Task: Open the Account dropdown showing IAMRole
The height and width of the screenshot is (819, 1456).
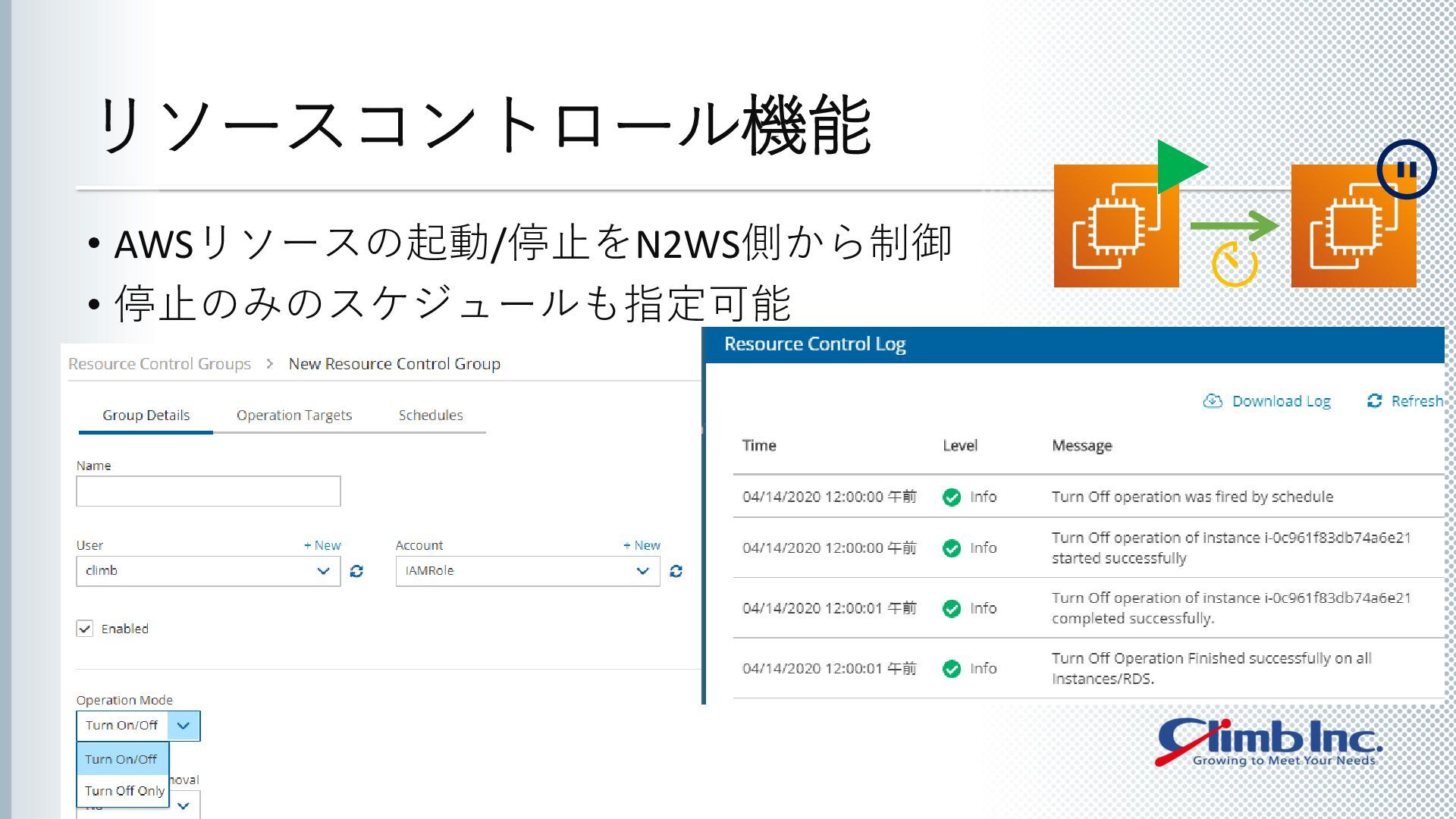Action: point(528,571)
